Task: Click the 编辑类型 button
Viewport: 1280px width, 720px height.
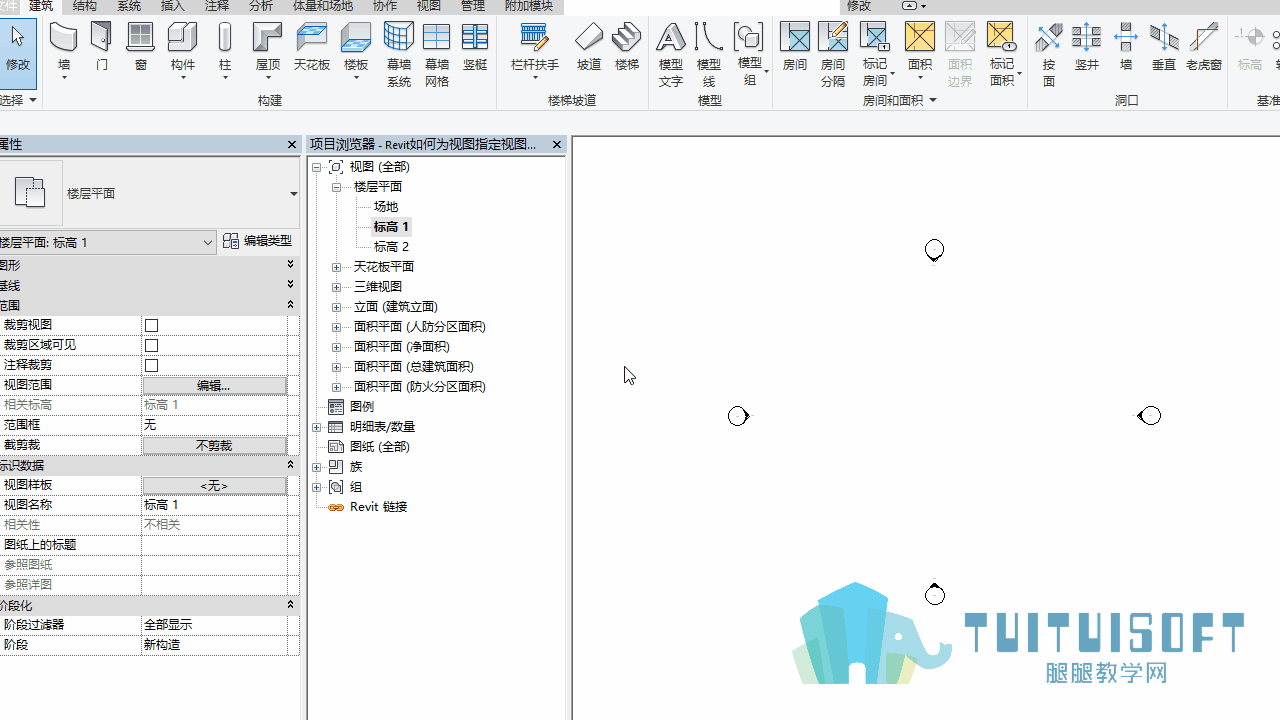Action: pyautogui.click(x=258, y=241)
